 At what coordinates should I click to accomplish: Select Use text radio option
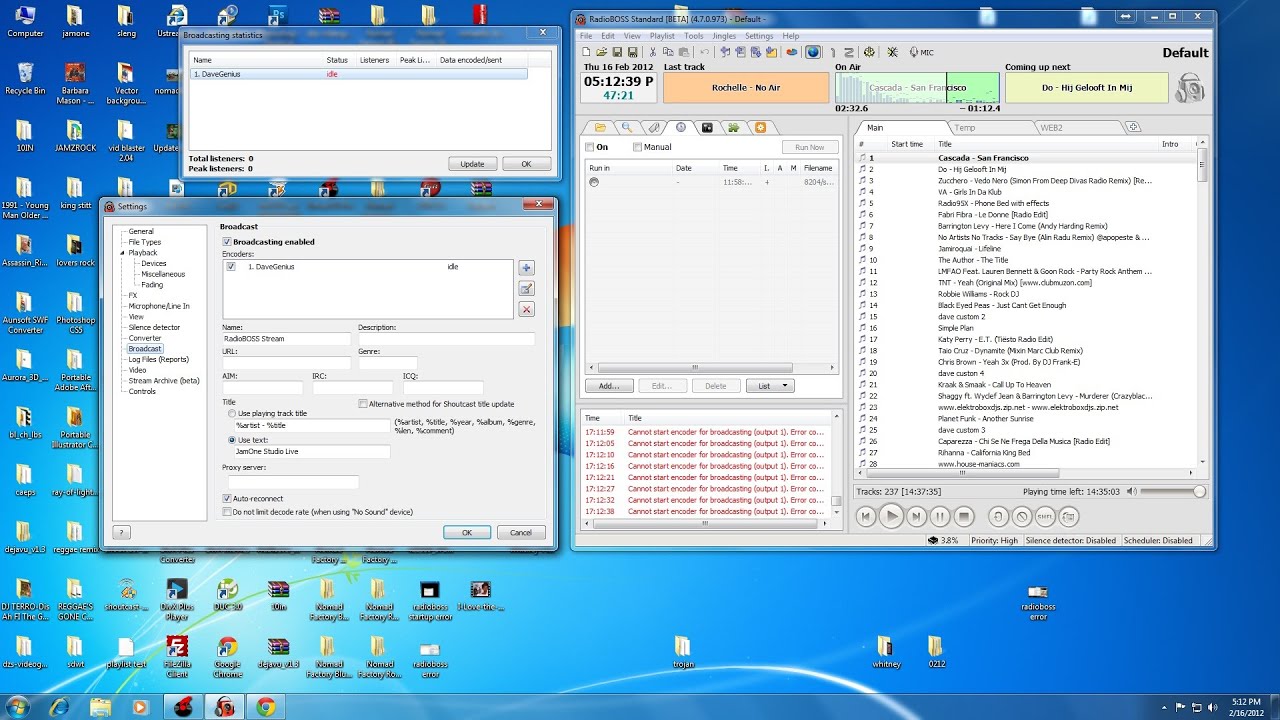coord(232,440)
